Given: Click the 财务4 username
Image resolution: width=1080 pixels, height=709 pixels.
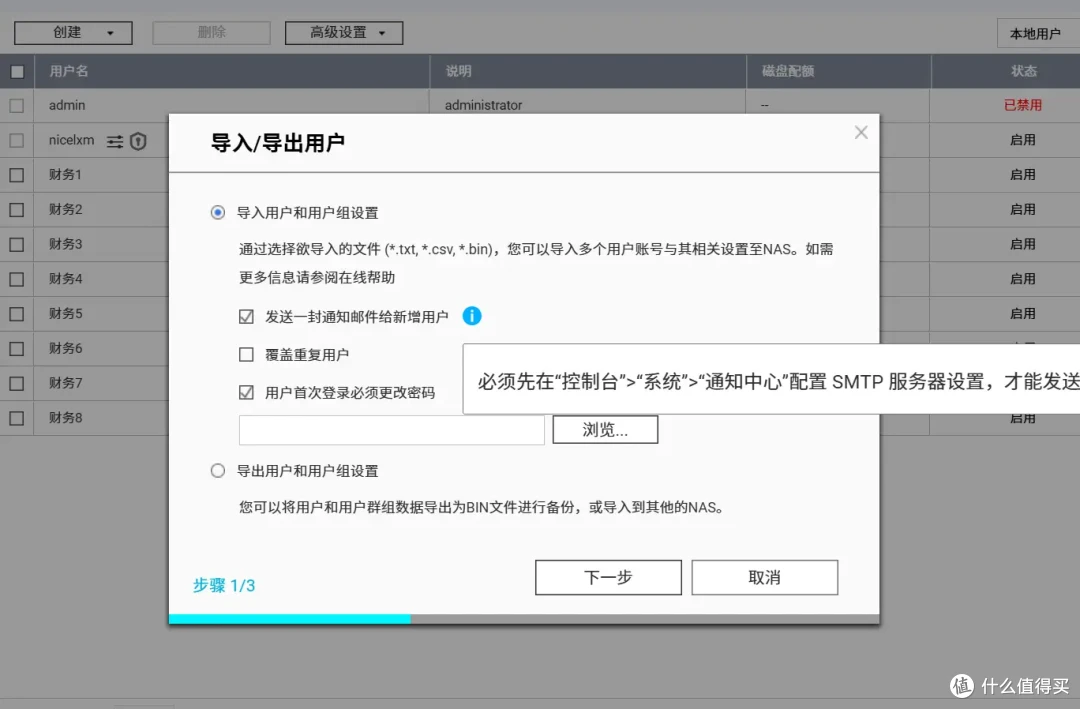Looking at the screenshot, I should coord(65,278).
